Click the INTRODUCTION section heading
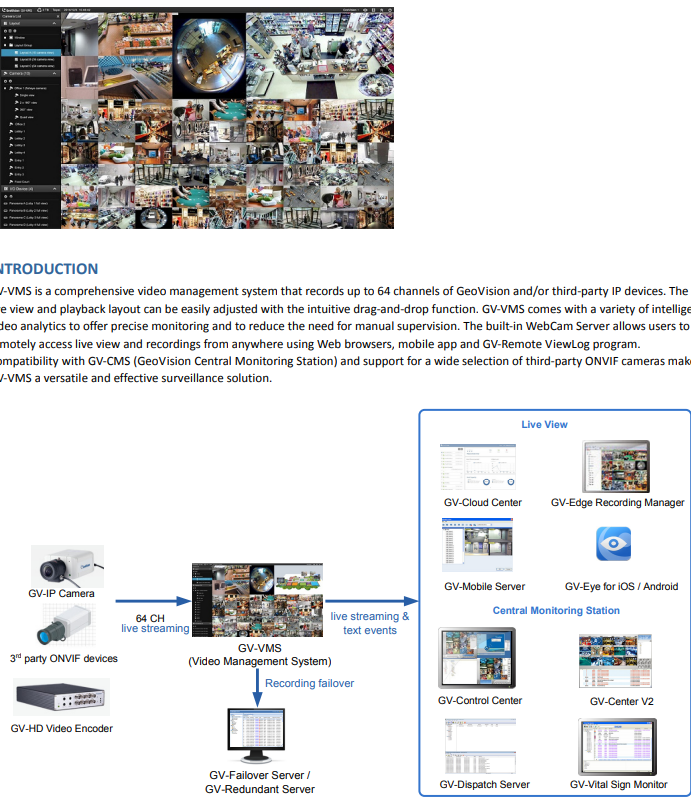The height and width of the screenshot is (799, 691). (x=48, y=269)
